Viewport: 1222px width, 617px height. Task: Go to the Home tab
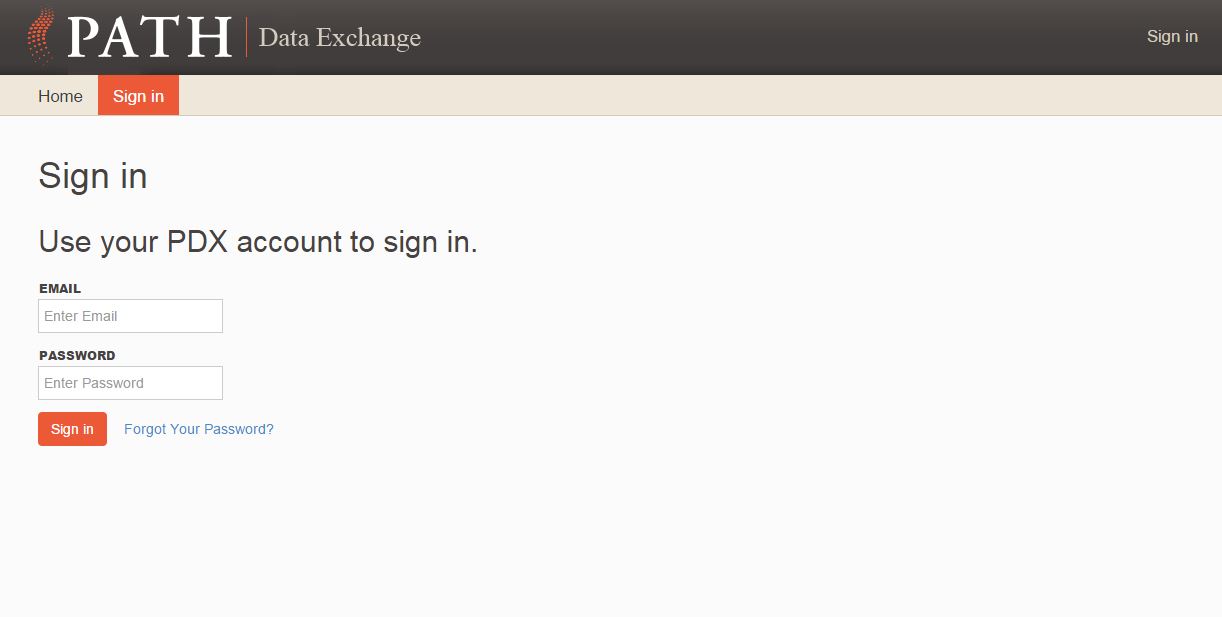tap(60, 96)
